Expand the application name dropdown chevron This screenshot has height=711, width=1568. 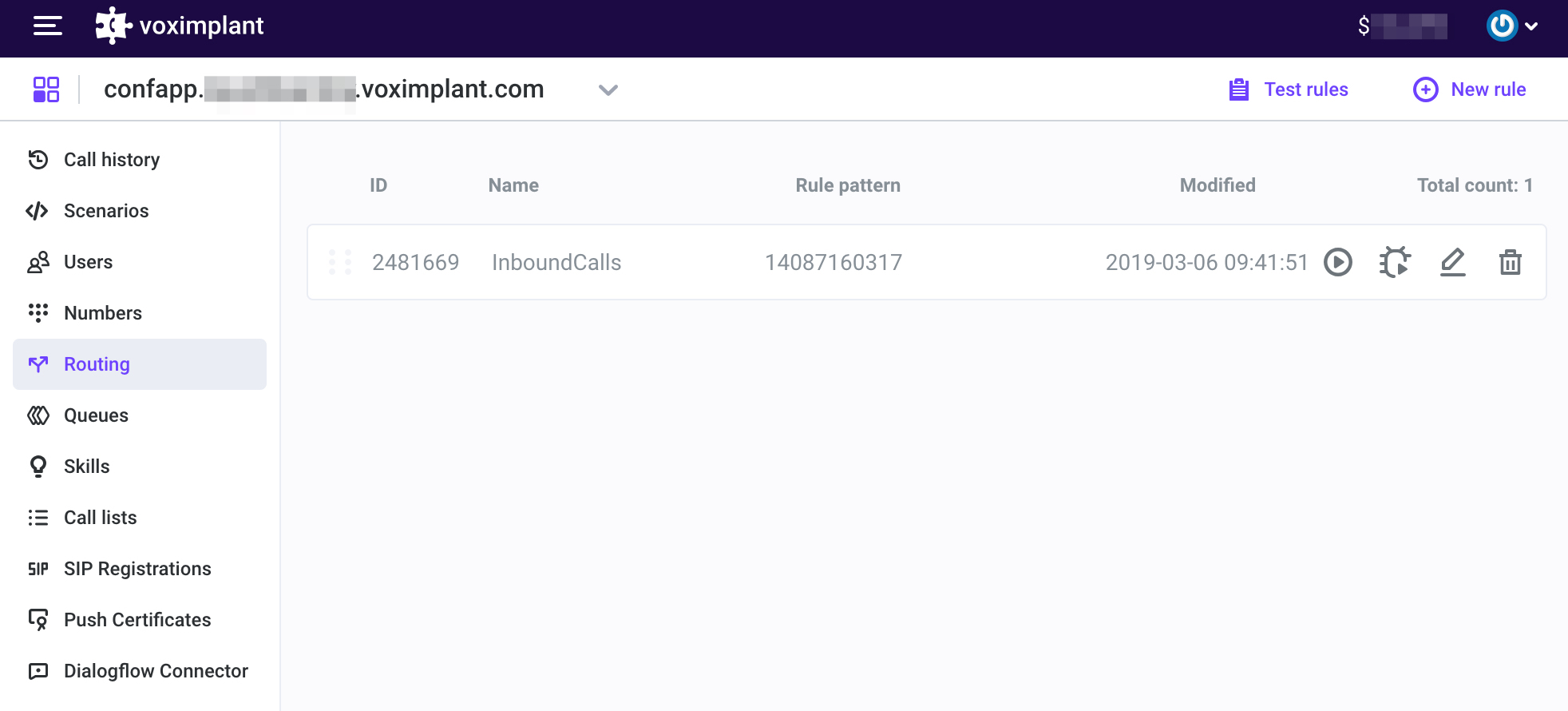(608, 90)
